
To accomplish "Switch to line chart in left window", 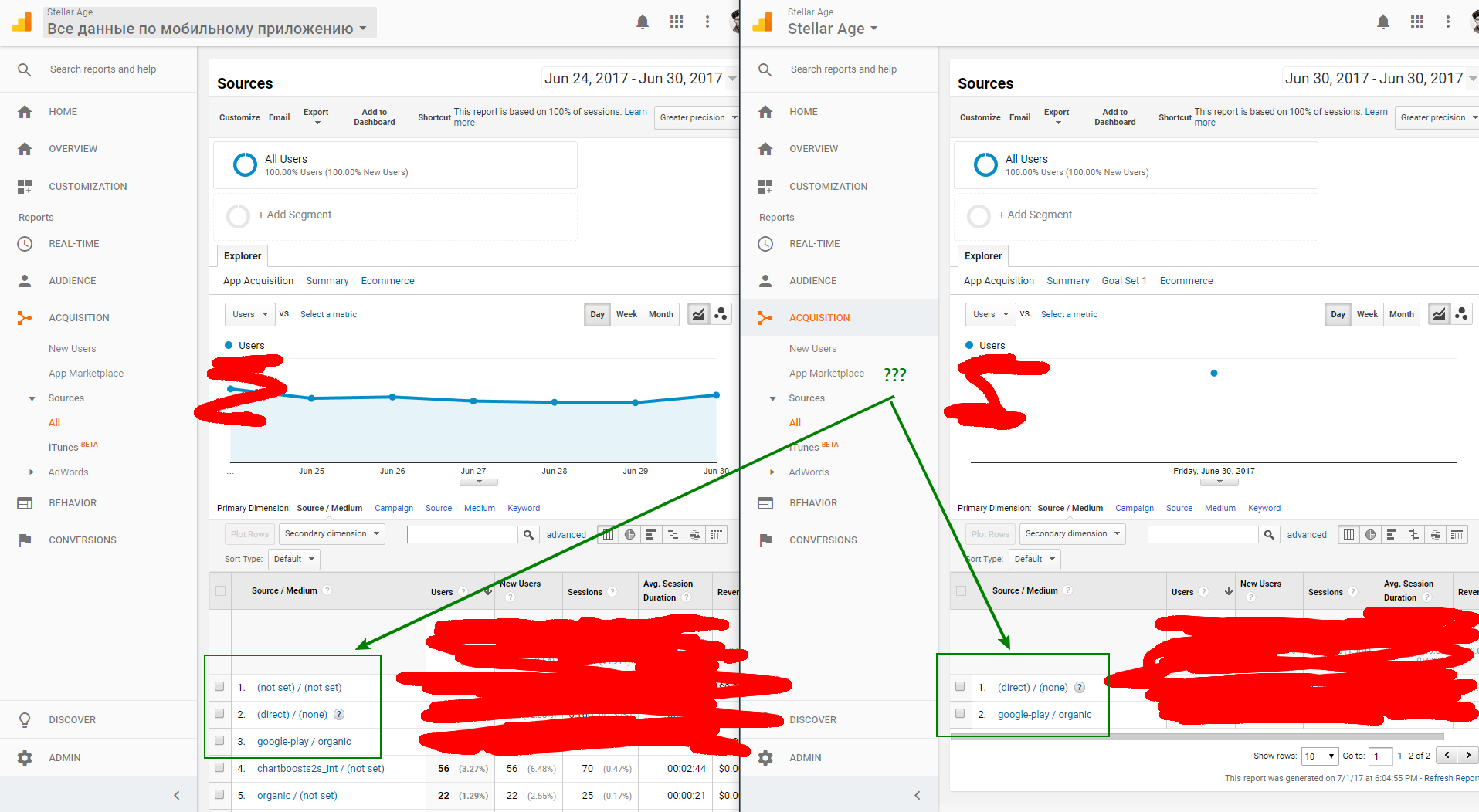I will [x=698, y=314].
